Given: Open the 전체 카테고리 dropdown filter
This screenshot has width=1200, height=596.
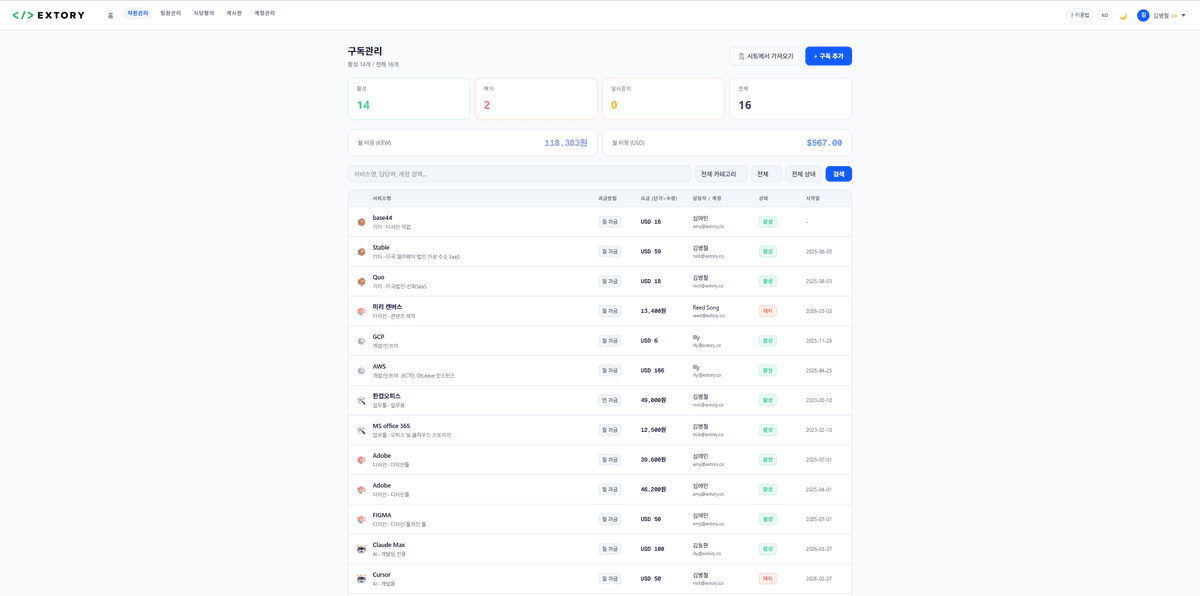Looking at the screenshot, I should pyautogui.click(x=720, y=174).
